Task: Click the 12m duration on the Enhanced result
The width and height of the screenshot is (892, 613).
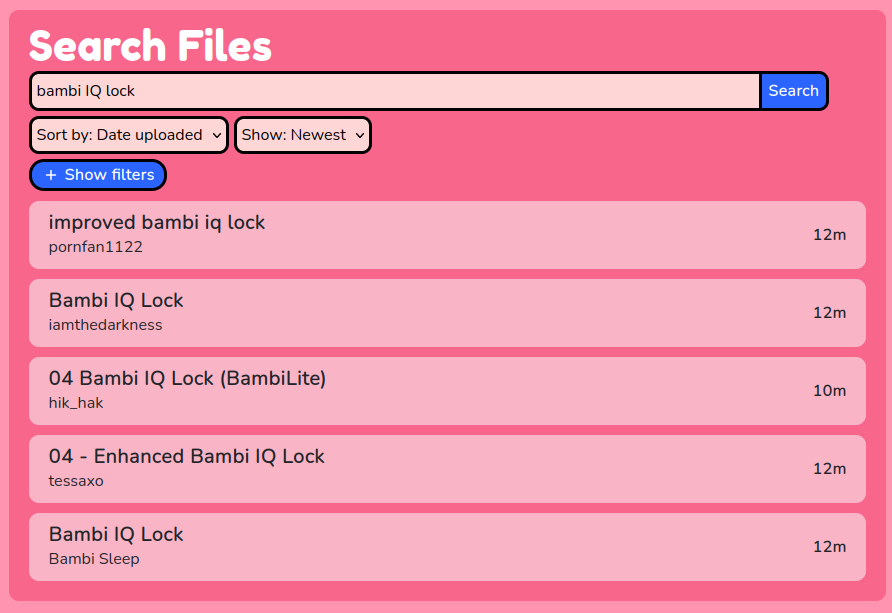Action: point(829,469)
